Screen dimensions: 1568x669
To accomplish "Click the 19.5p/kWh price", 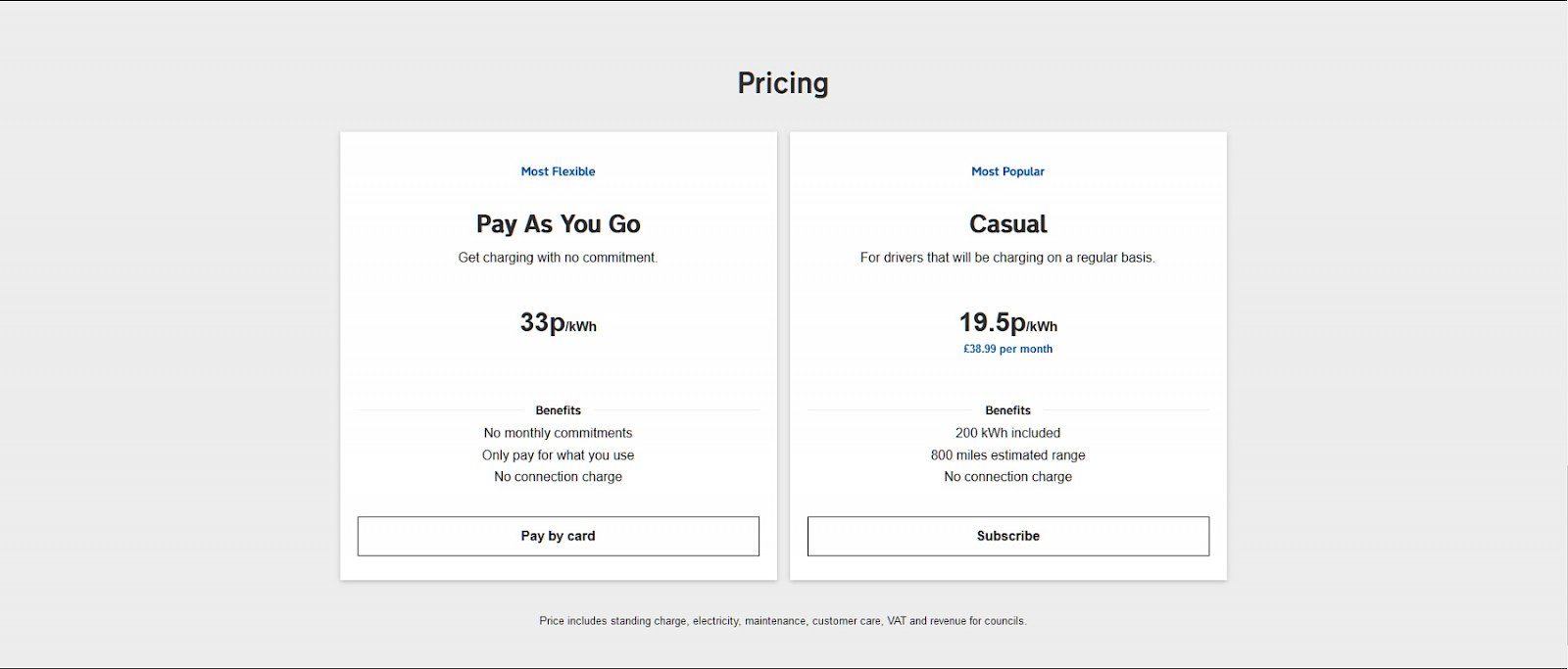I will click(x=1007, y=323).
